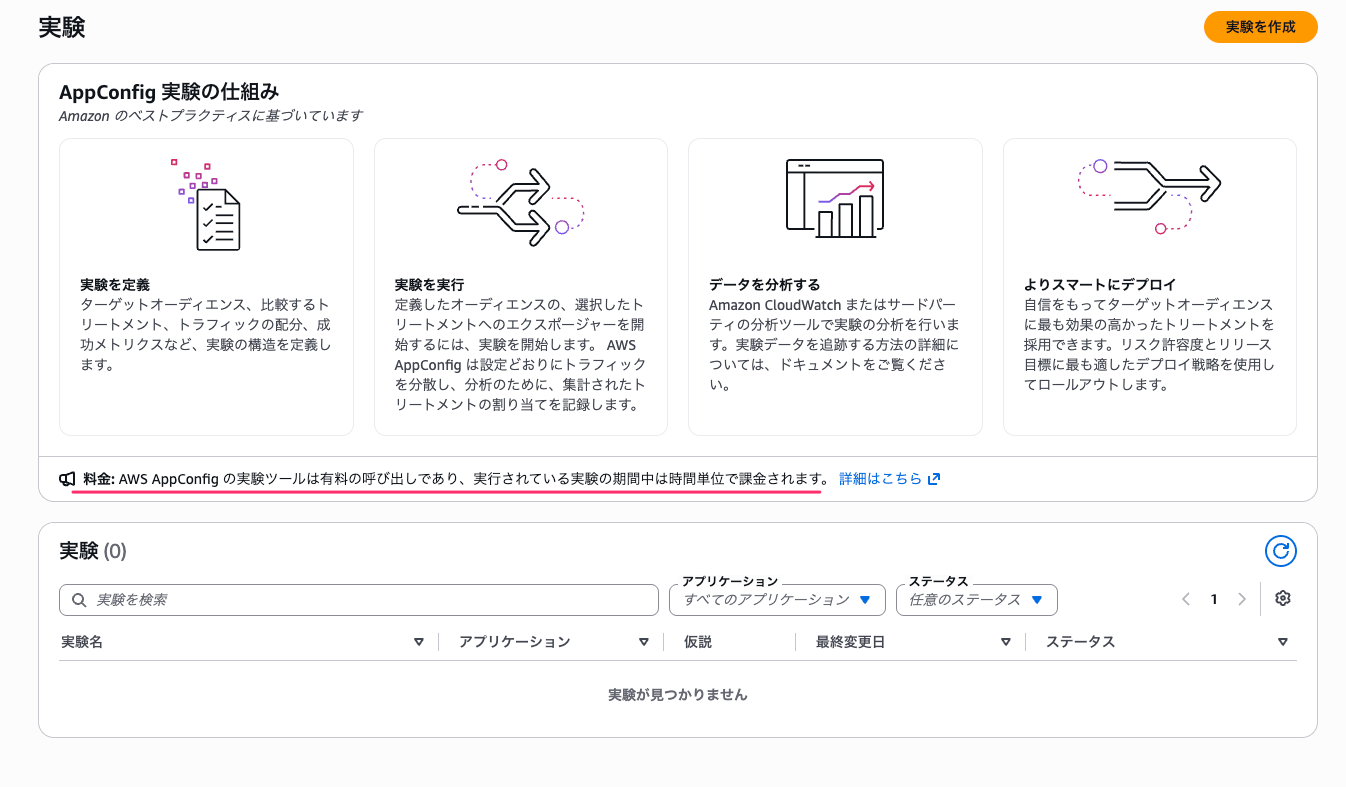Sort by 最終変更日 column arrow
Viewport: 1346px width, 787px height.
1006,642
